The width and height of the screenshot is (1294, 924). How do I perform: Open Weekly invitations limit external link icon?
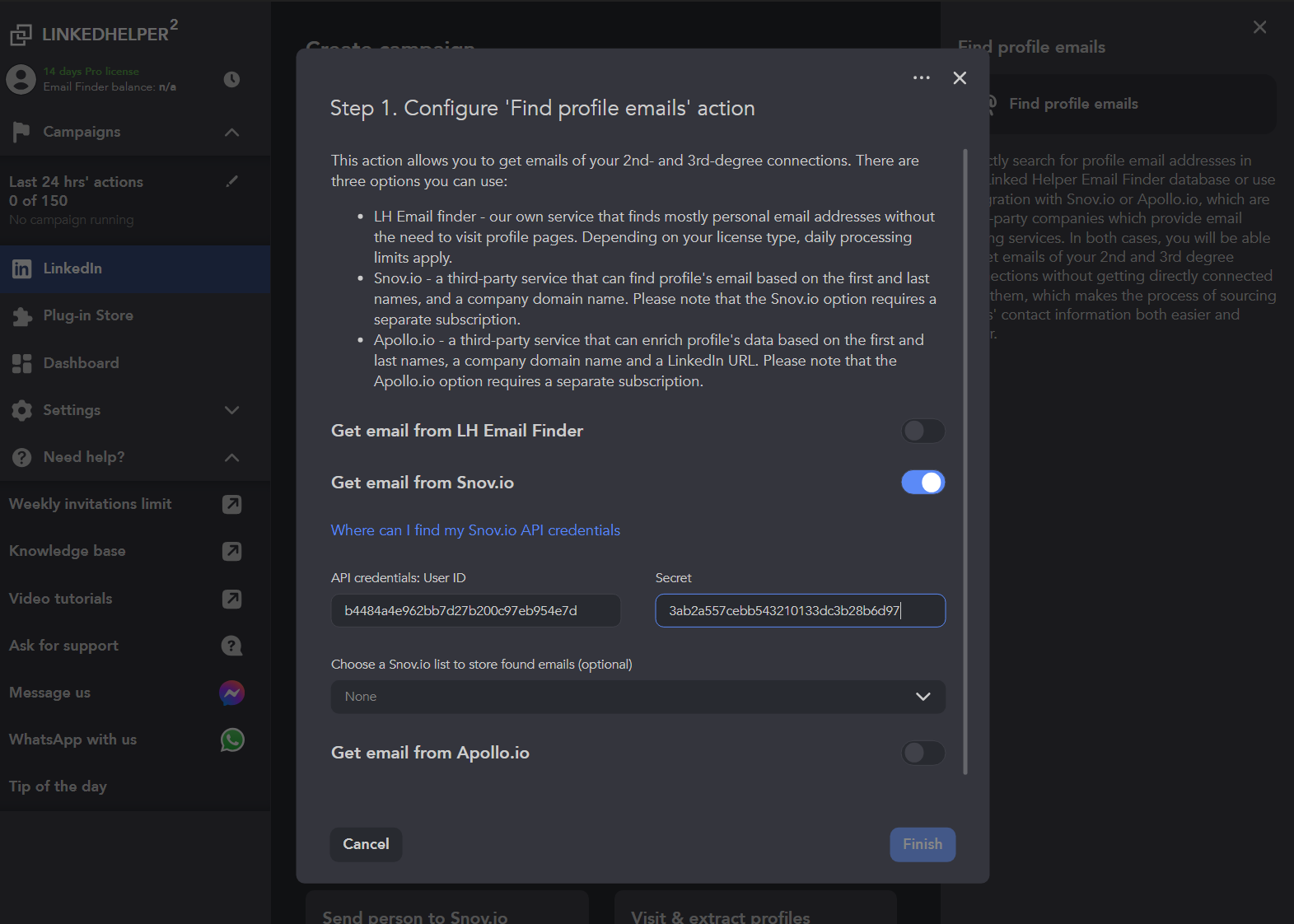tap(232, 504)
